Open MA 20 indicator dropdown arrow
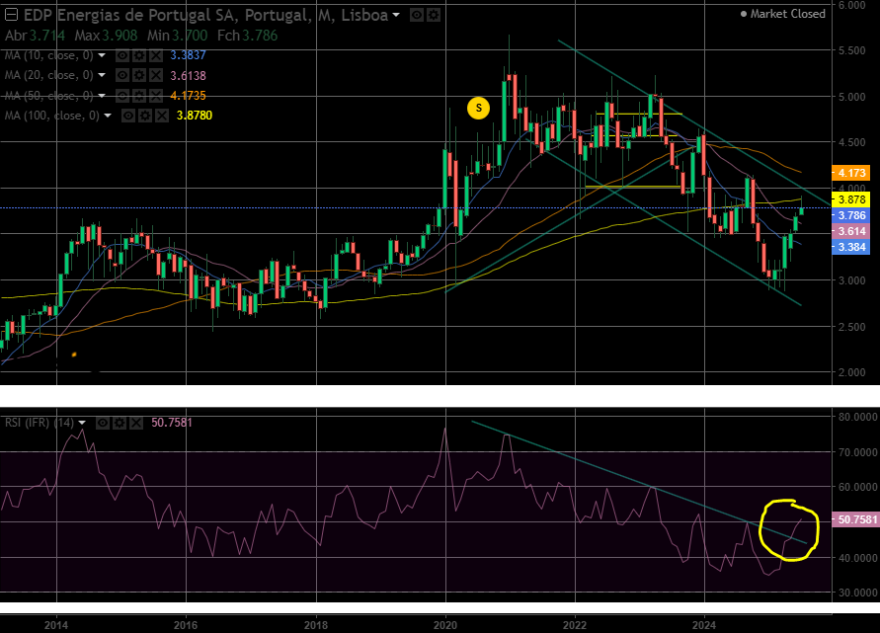The image size is (880, 633). [102, 75]
